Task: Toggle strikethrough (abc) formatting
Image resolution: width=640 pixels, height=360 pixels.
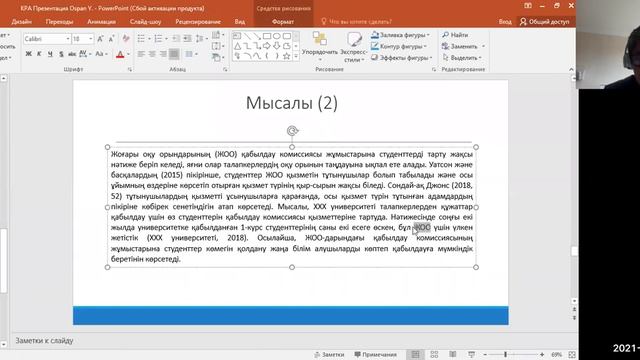Action: 72,54
